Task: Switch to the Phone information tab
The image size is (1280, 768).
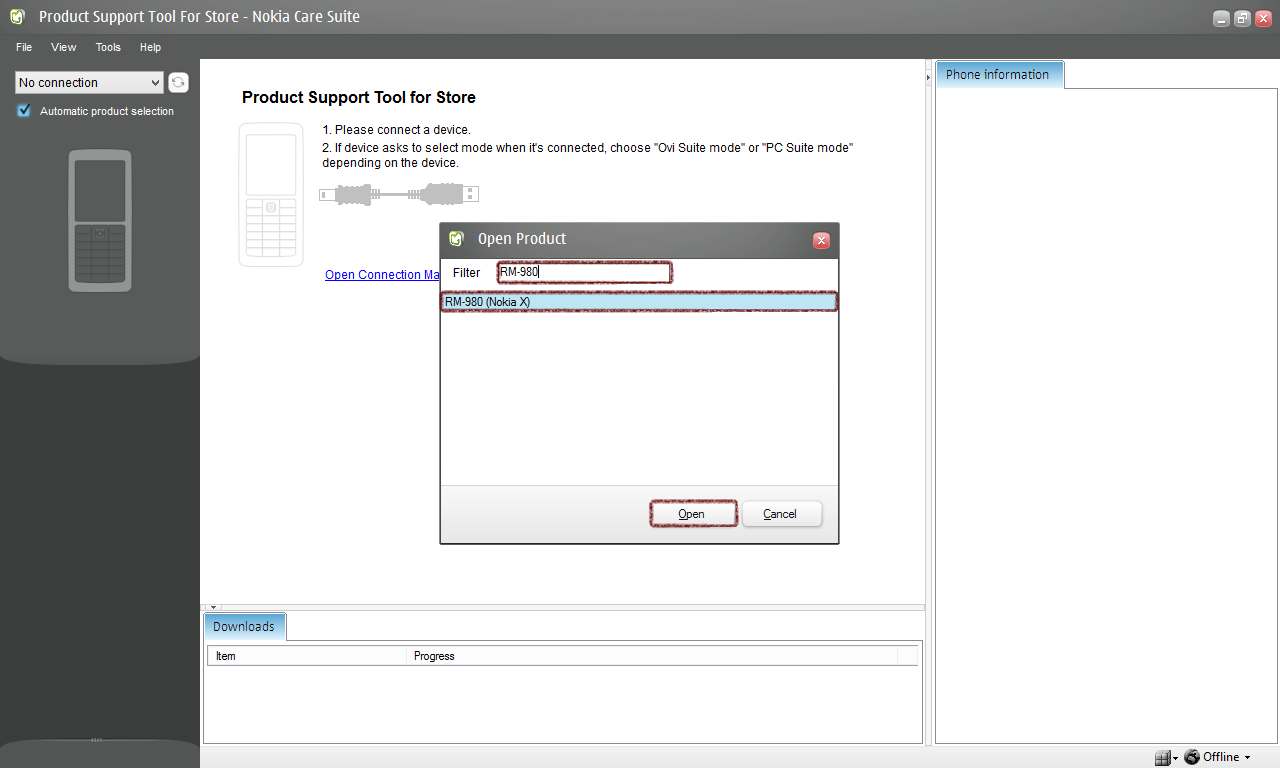Action: (998, 75)
